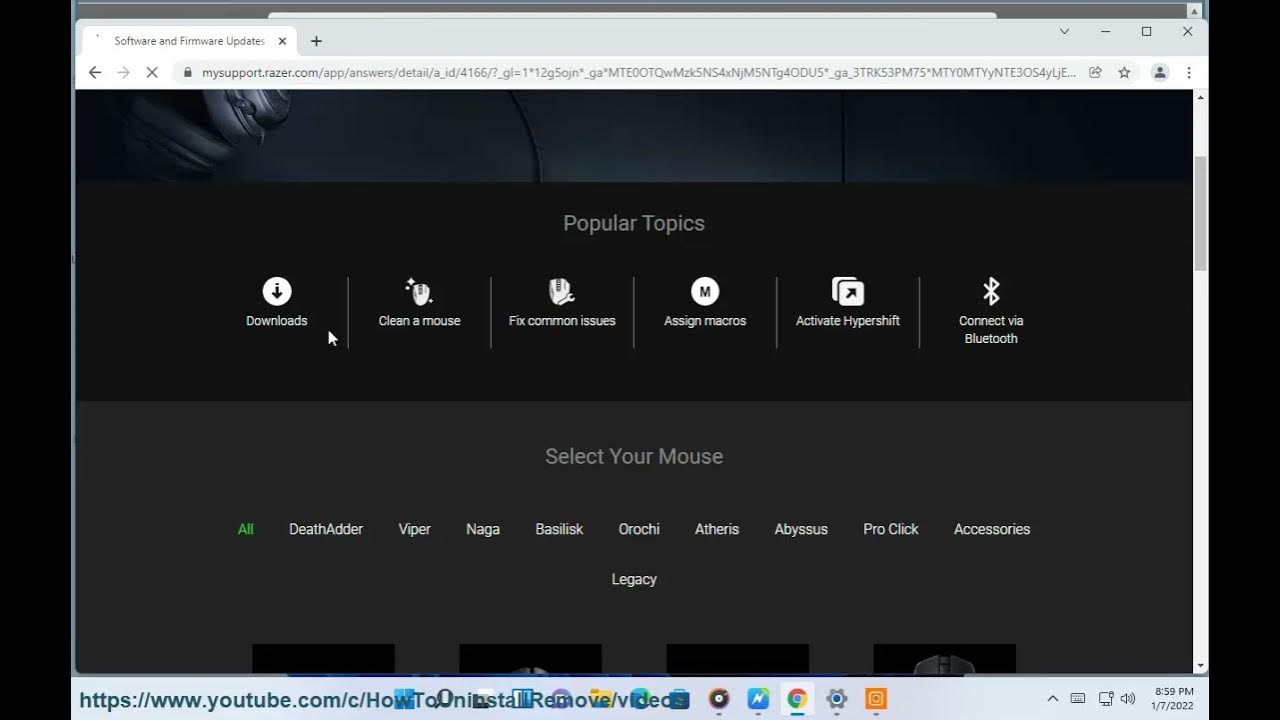
Task: Open network icon in system tray
Action: click(x=1106, y=698)
